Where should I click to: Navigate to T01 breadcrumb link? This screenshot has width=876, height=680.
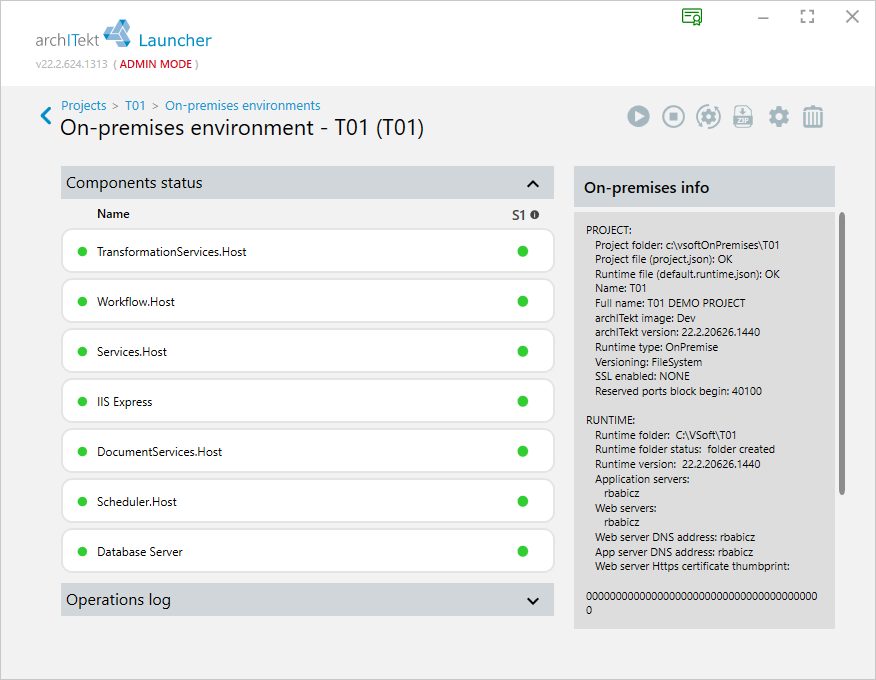[x=135, y=106]
